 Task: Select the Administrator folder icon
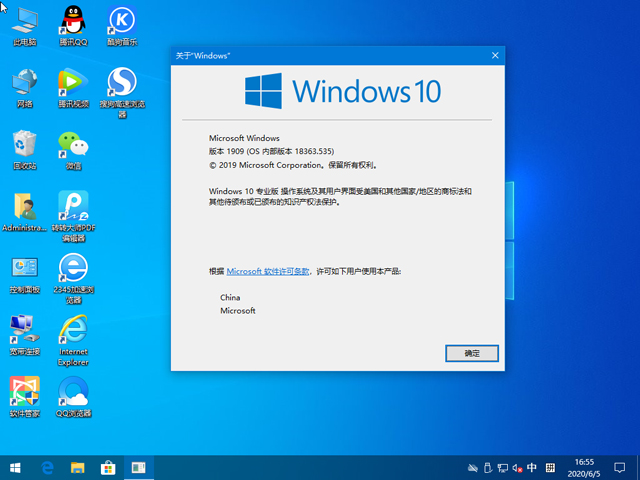24,212
